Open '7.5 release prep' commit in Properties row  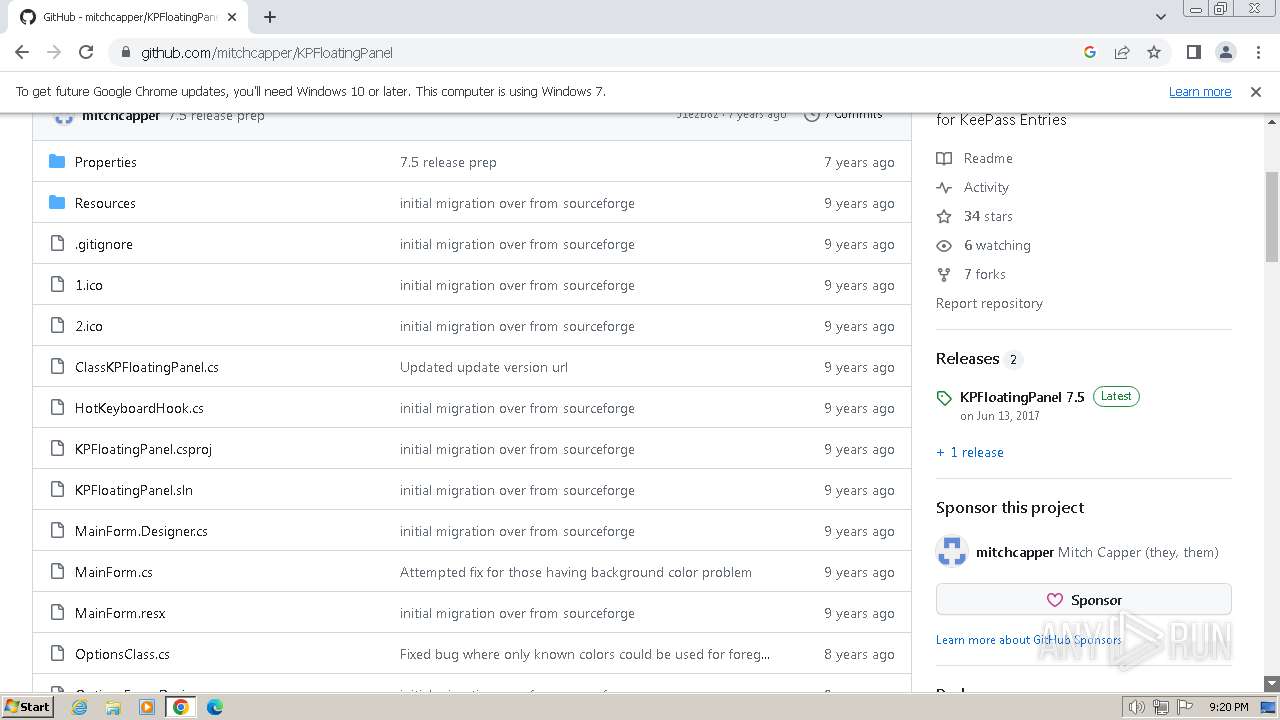[x=448, y=162]
